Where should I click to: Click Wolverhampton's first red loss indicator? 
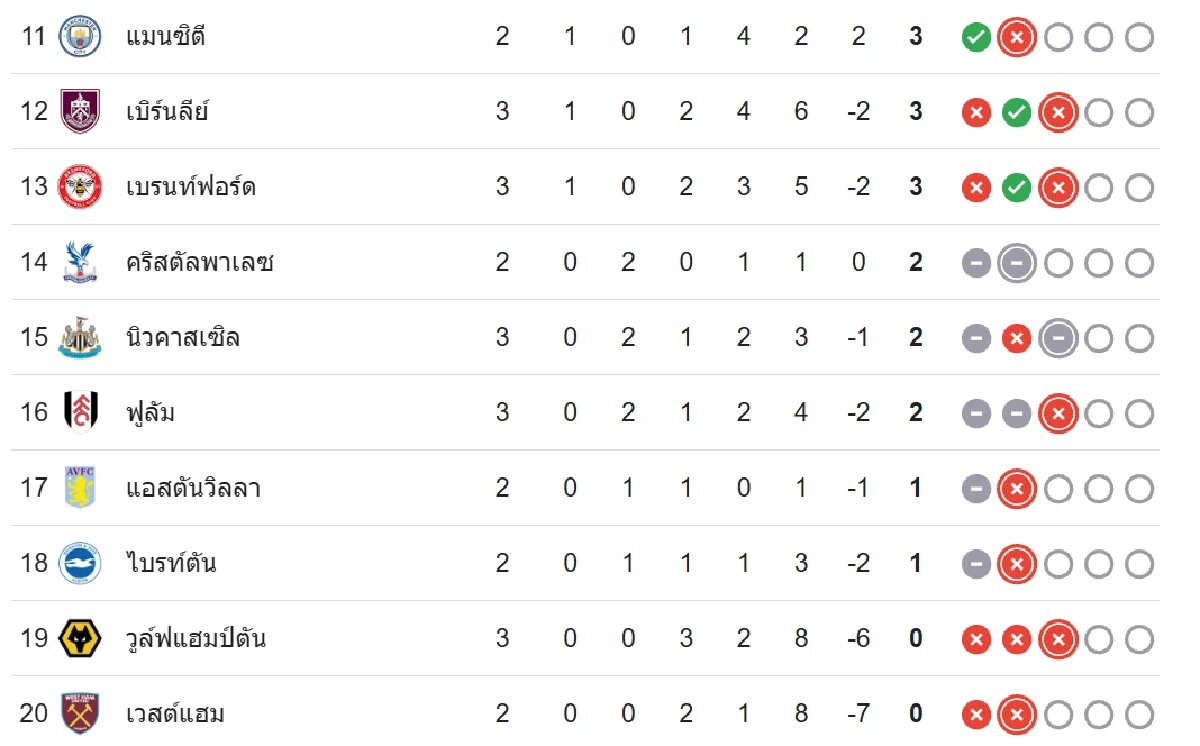[x=976, y=640]
